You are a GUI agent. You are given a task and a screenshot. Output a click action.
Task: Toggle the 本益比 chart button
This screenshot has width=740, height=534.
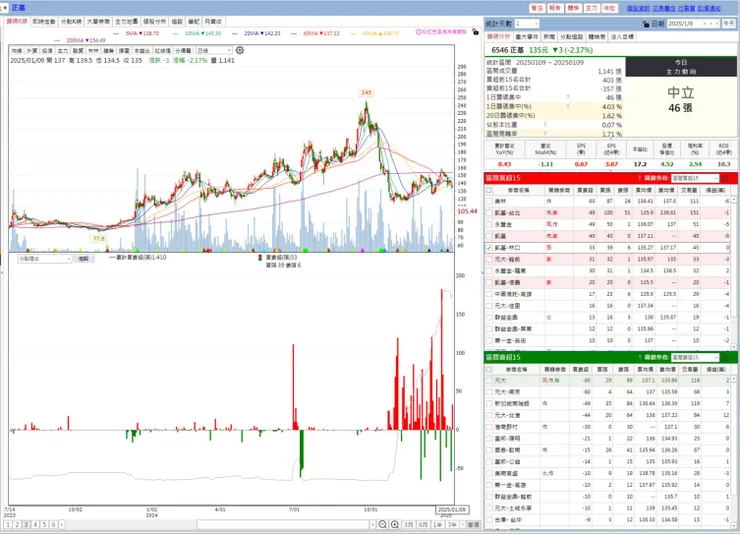tap(142, 50)
